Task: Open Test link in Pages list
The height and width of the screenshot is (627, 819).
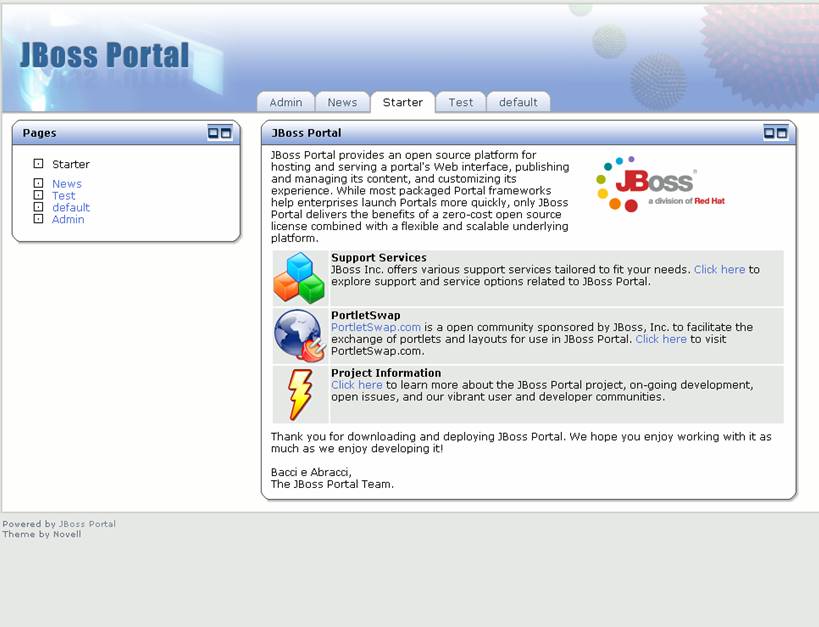Action: pyautogui.click(x=64, y=196)
